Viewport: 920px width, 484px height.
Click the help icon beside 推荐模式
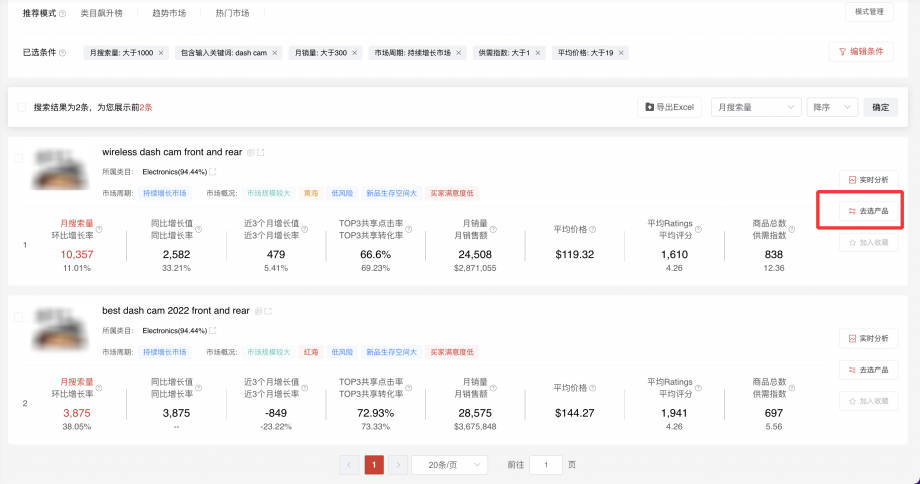(63, 13)
